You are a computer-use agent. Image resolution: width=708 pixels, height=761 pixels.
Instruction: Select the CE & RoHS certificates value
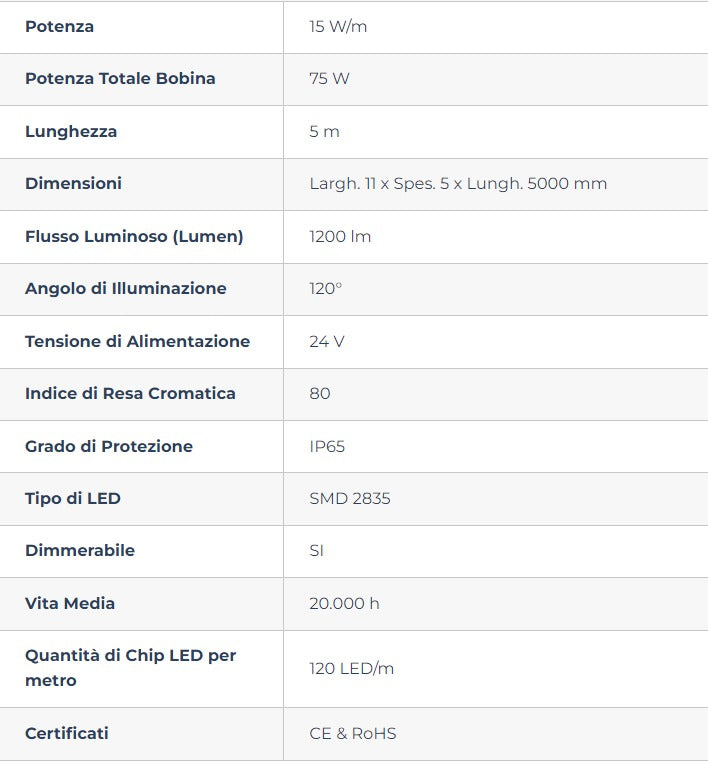click(x=353, y=734)
